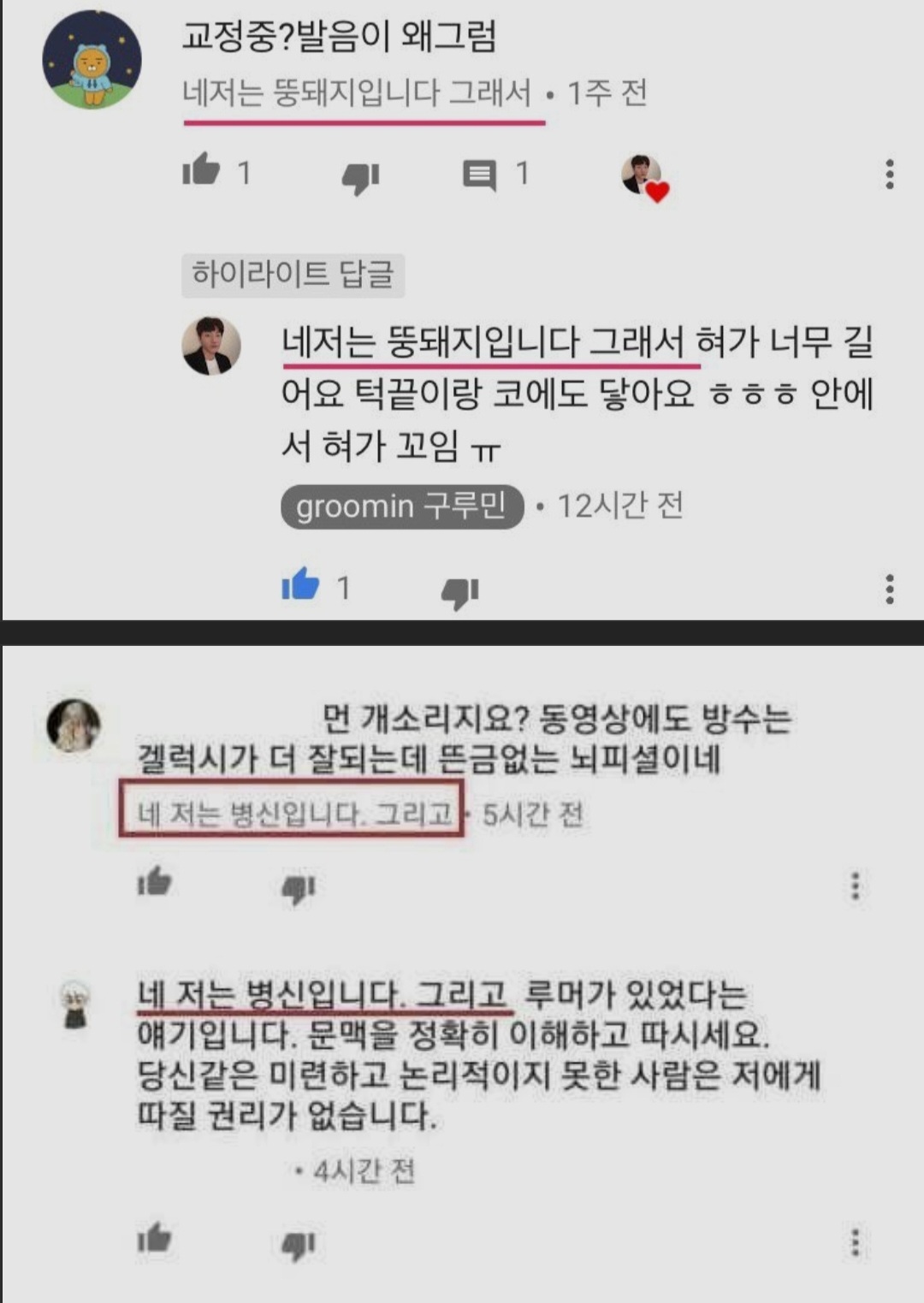The height and width of the screenshot is (1303, 924).
Task: Dislike the groomin 구루민 reply
Action: 459,592
